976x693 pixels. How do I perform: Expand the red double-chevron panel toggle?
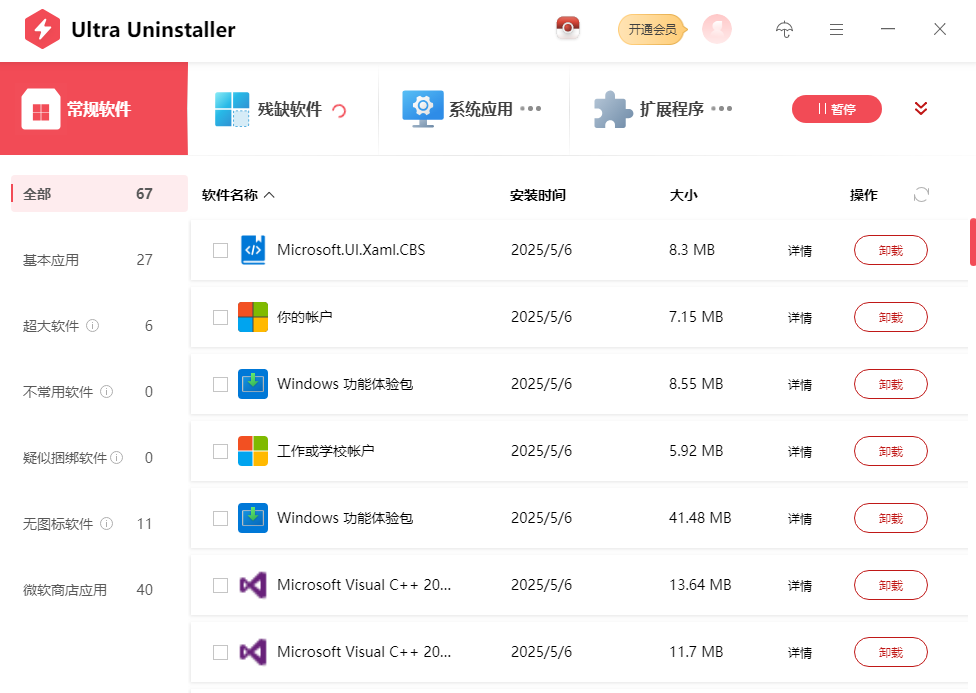tap(920, 108)
